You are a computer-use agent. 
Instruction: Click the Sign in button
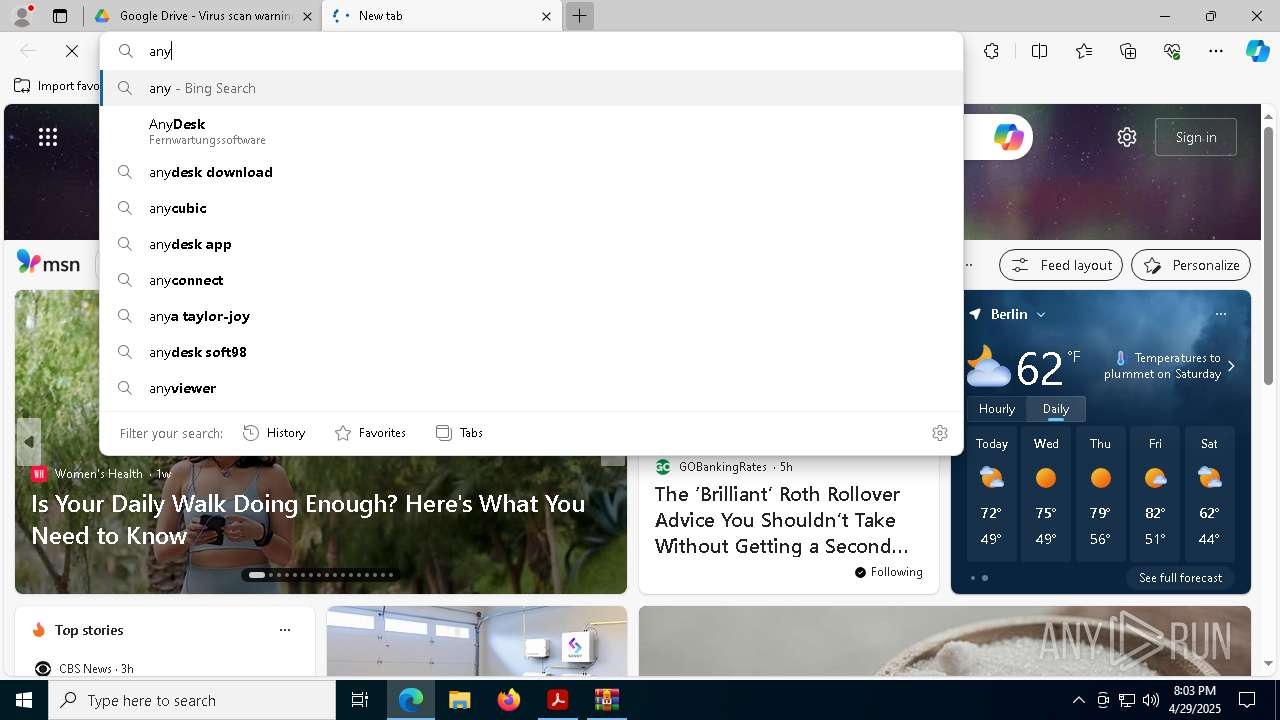(x=1196, y=137)
